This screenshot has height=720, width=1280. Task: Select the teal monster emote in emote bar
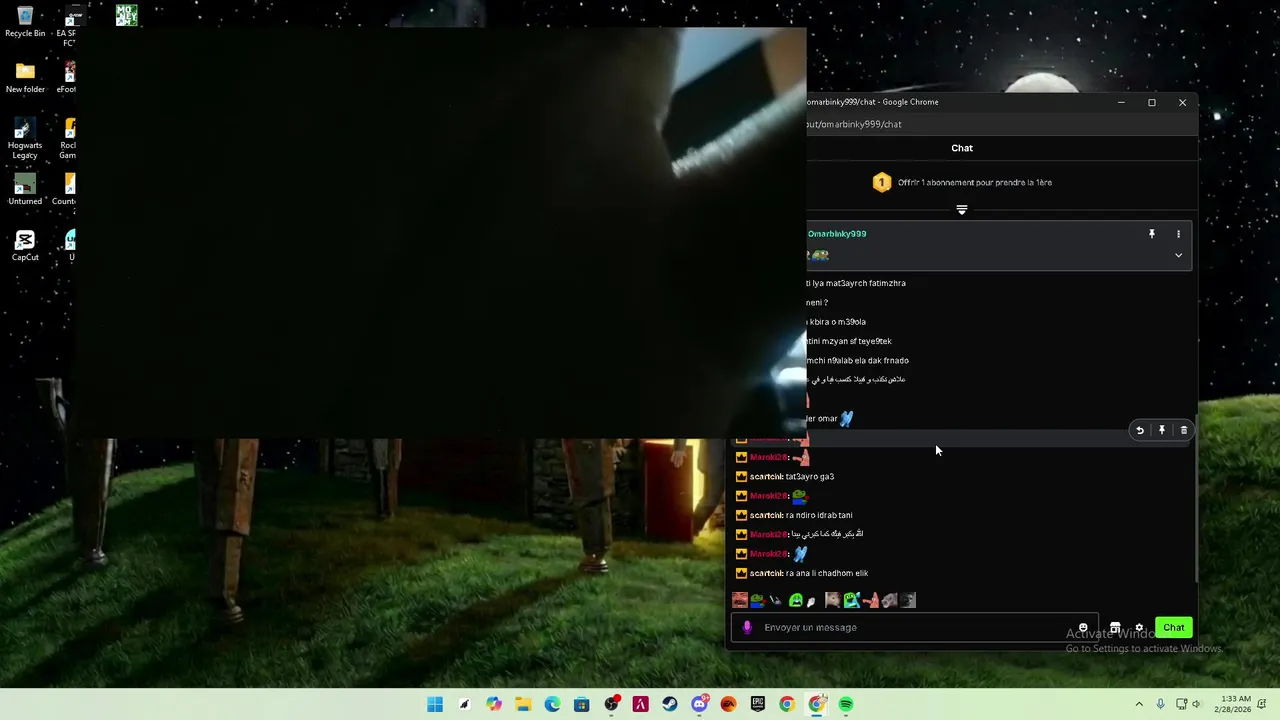(851, 600)
